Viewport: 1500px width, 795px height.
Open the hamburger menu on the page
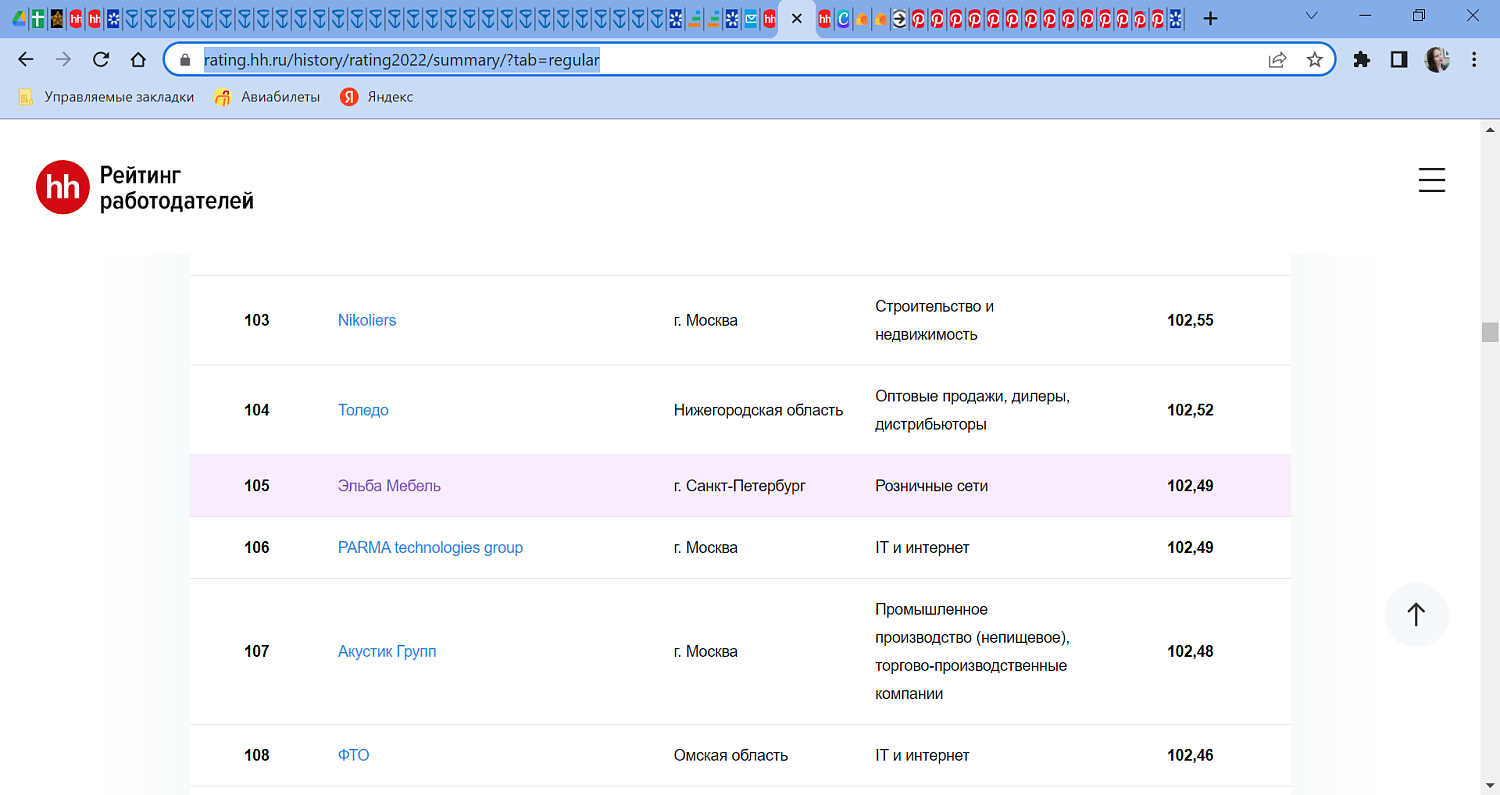coord(1431,180)
